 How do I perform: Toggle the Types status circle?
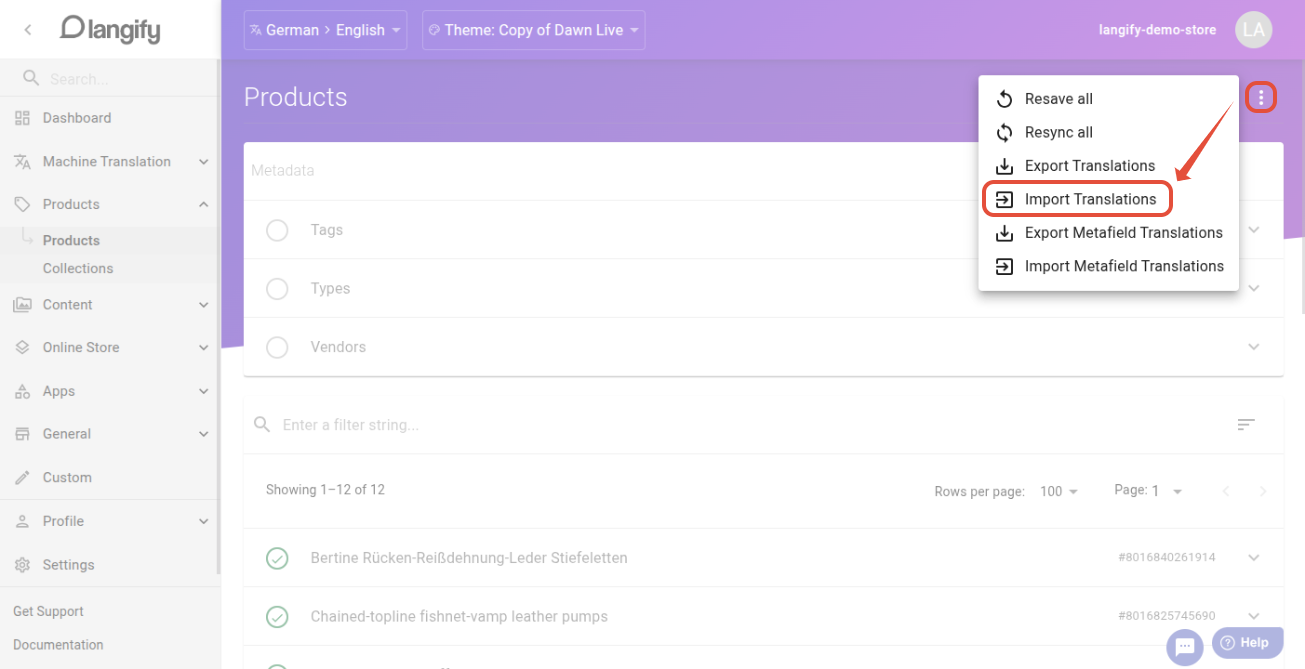coord(277,289)
